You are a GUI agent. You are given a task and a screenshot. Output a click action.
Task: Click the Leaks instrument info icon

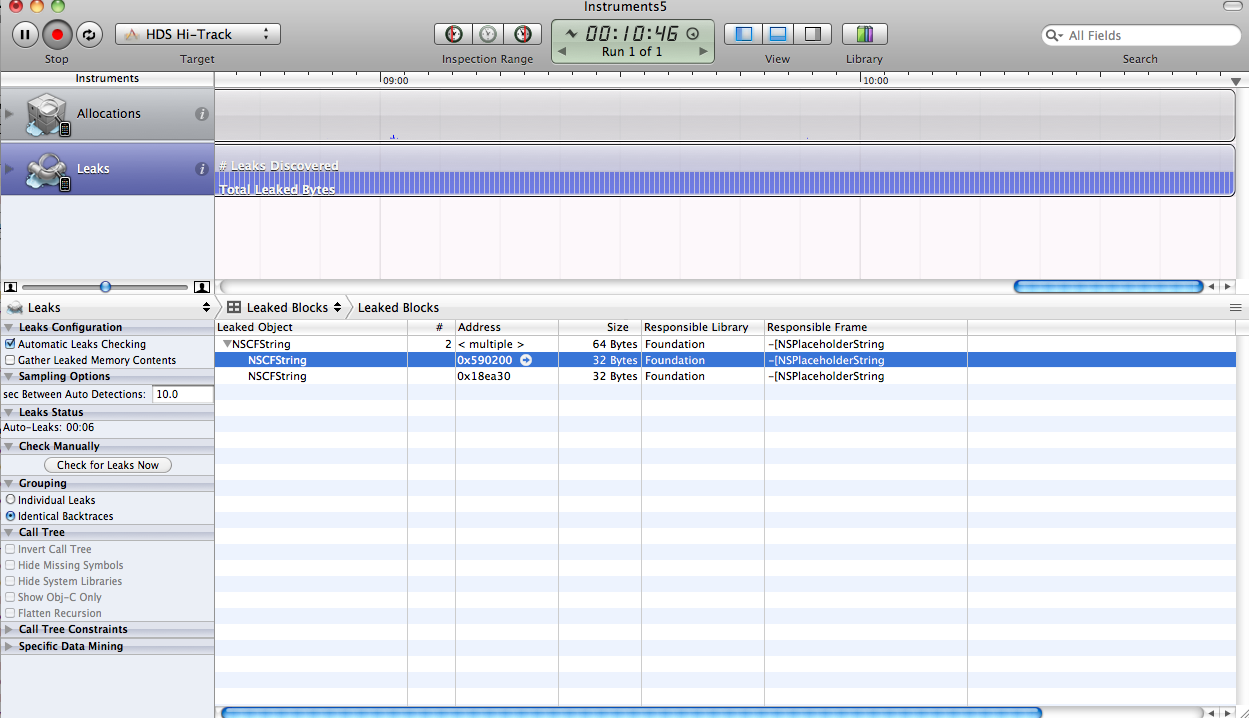(x=201, y=169)
